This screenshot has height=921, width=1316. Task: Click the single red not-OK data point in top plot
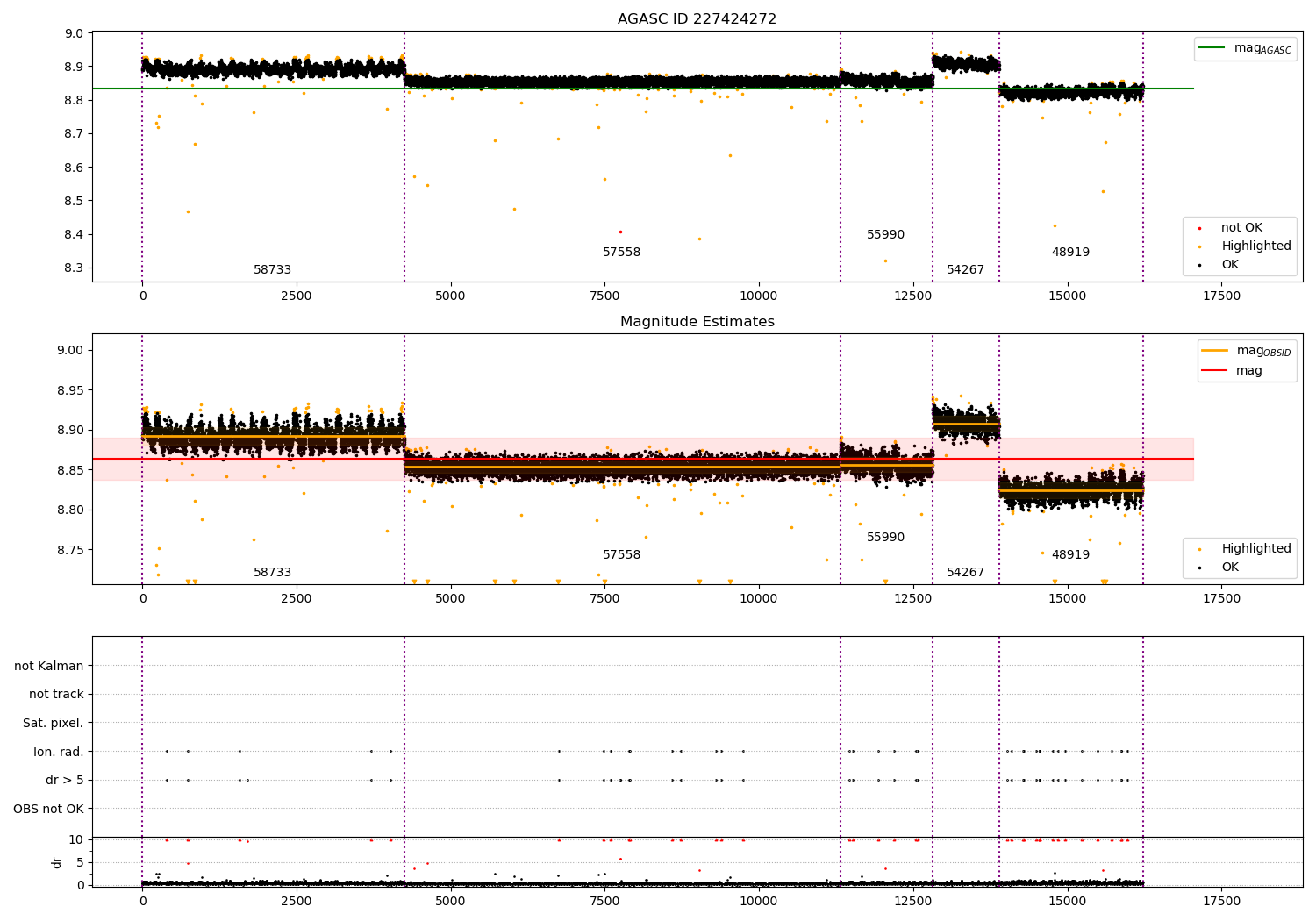pyautogui.click(x=620, y=232)
